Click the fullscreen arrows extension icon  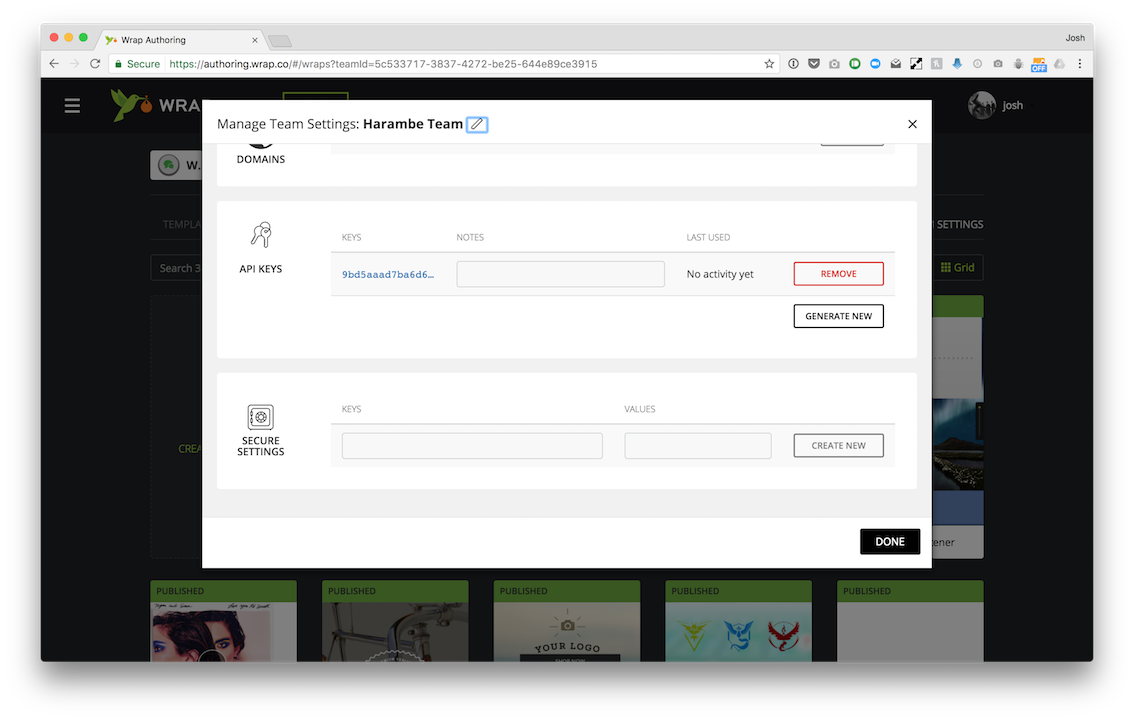tap(916, 64)
